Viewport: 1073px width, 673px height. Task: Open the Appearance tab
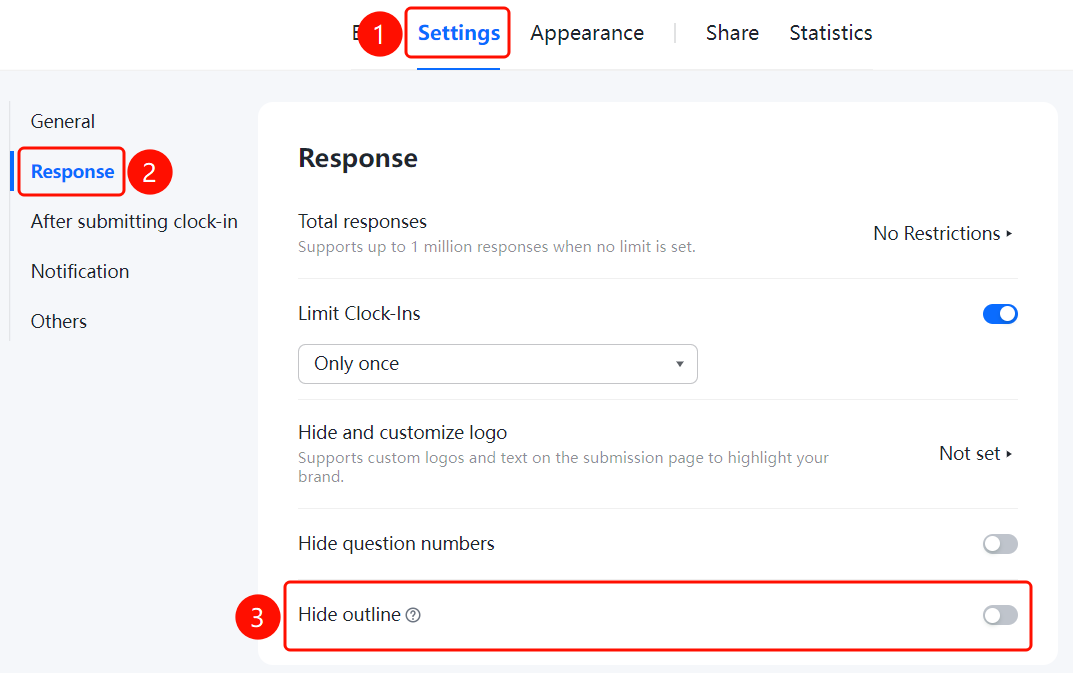point(587,33)
